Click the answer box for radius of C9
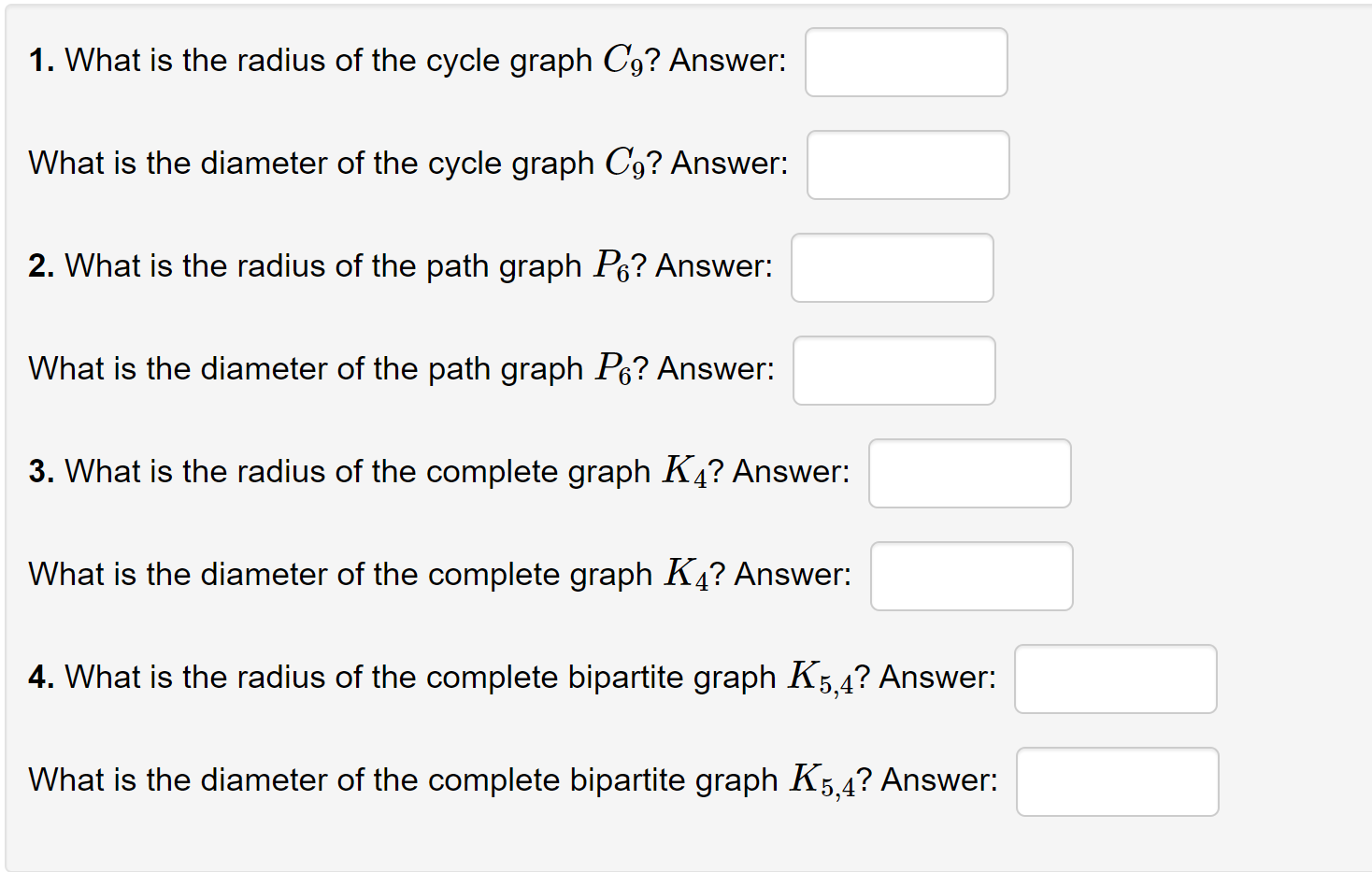This screenshot has height=872, width=1372. [906, 62]
